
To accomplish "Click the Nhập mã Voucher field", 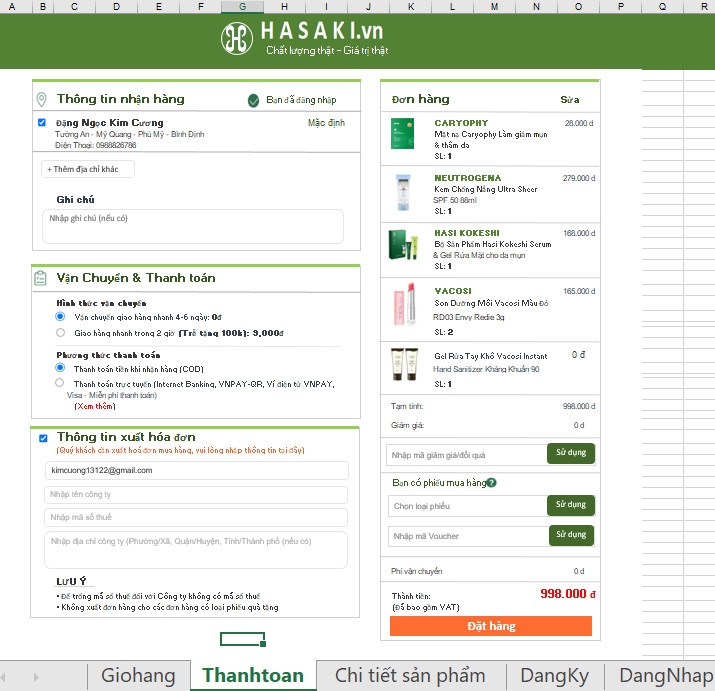I will point(469,536).
